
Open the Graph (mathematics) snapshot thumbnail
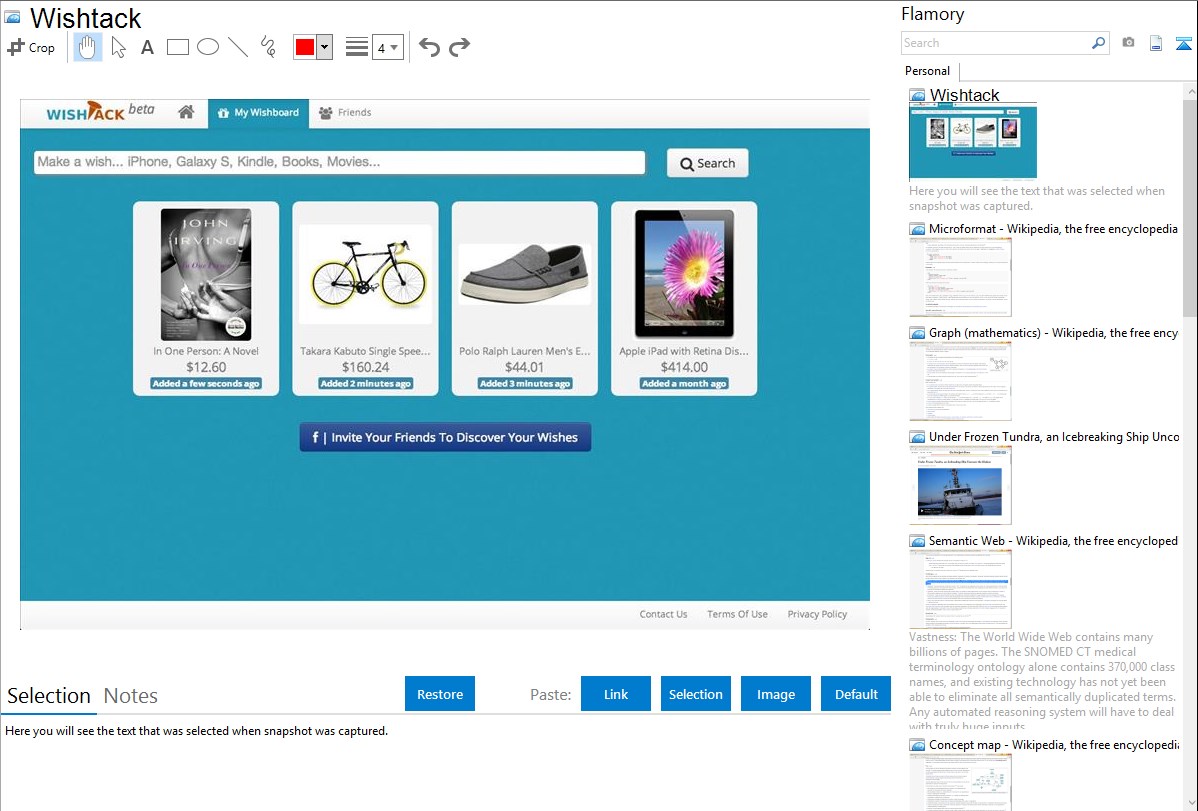[x=960, y=381]
